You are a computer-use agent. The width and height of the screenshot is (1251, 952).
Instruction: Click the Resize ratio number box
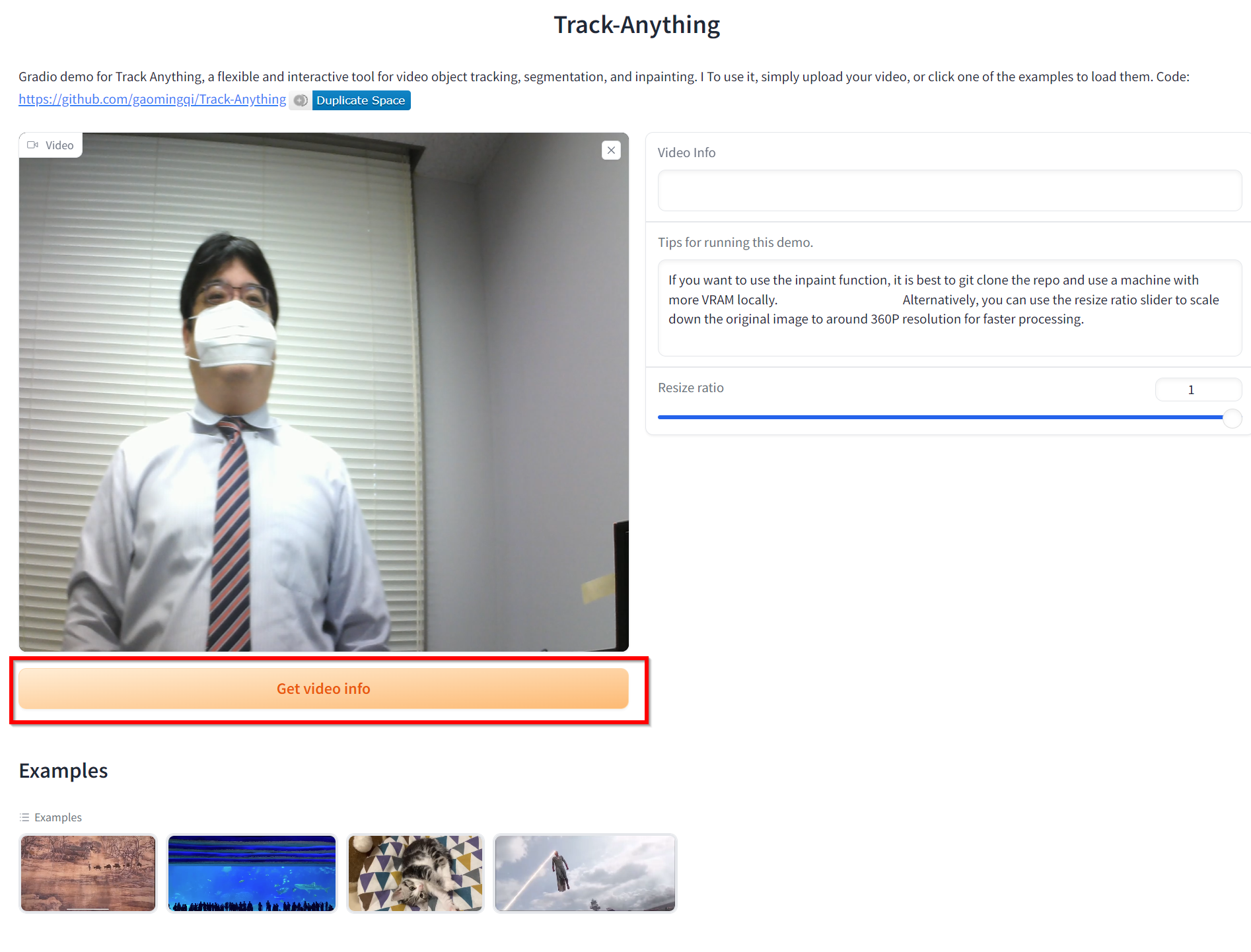(1197, 390)
